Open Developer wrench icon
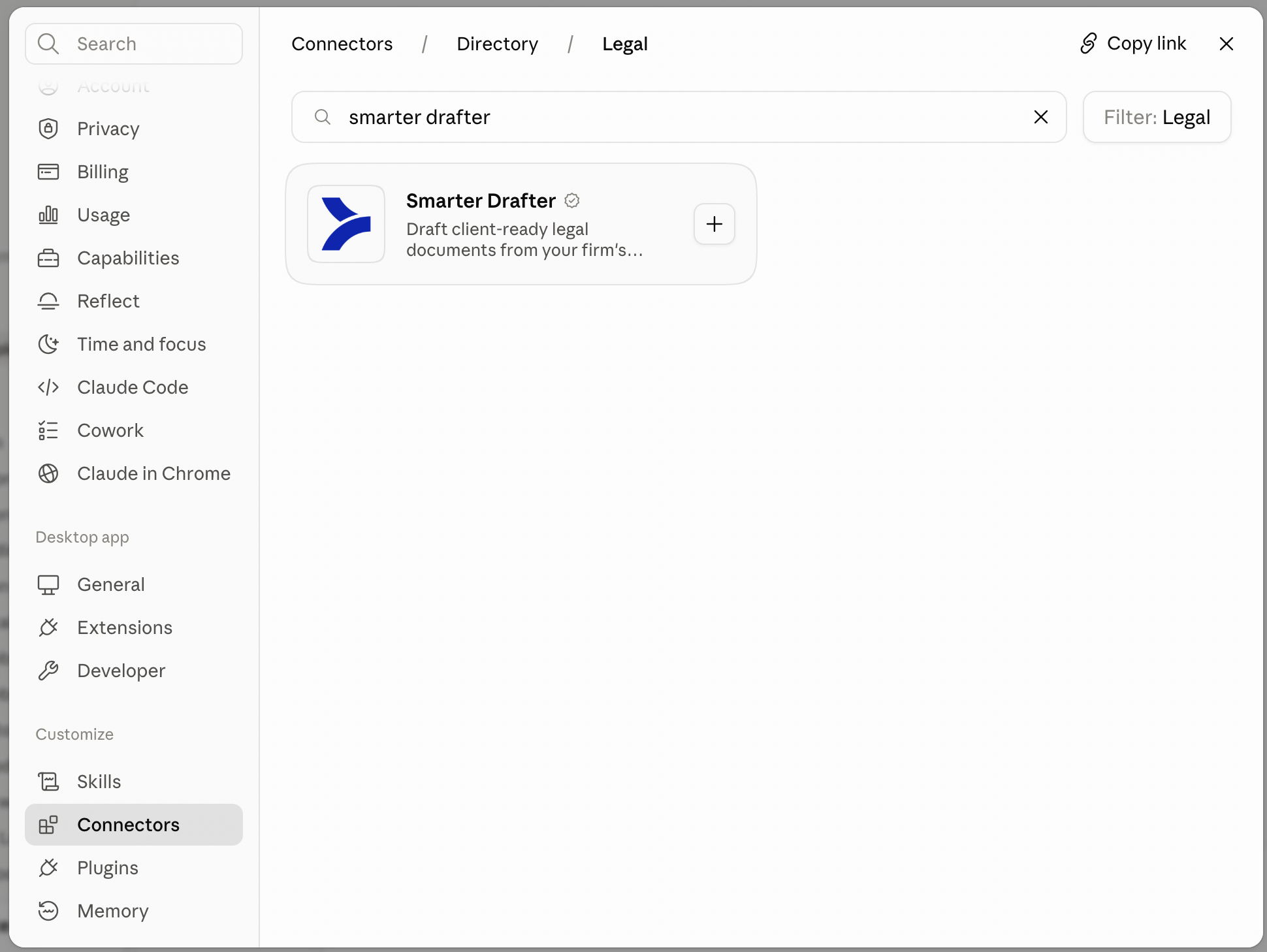Image resolution: width=1267 pixels, height=952 pixels. click(48, 671)
